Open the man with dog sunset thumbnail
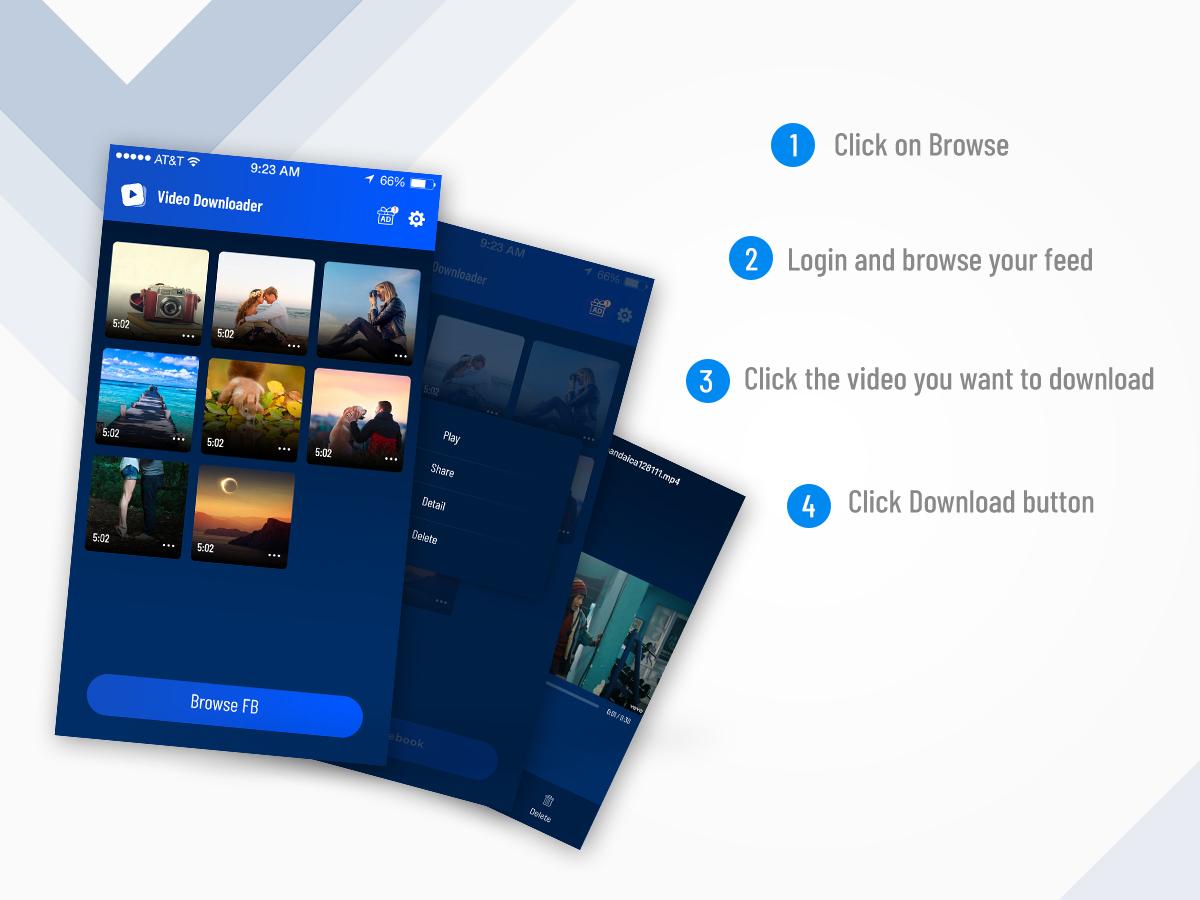 (x=358, y=420)
